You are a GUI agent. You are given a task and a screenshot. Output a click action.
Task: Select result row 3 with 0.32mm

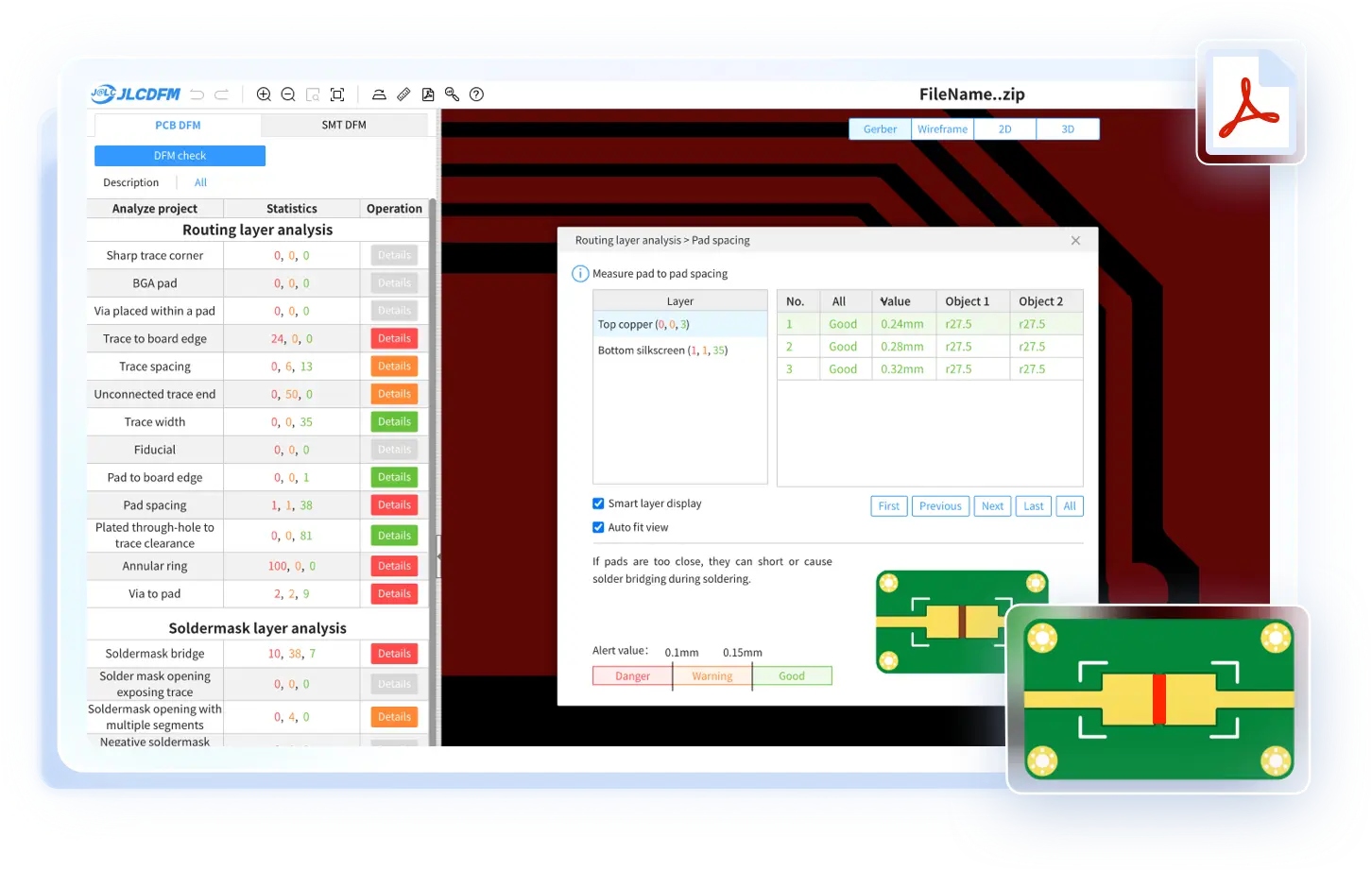(930, 369)
